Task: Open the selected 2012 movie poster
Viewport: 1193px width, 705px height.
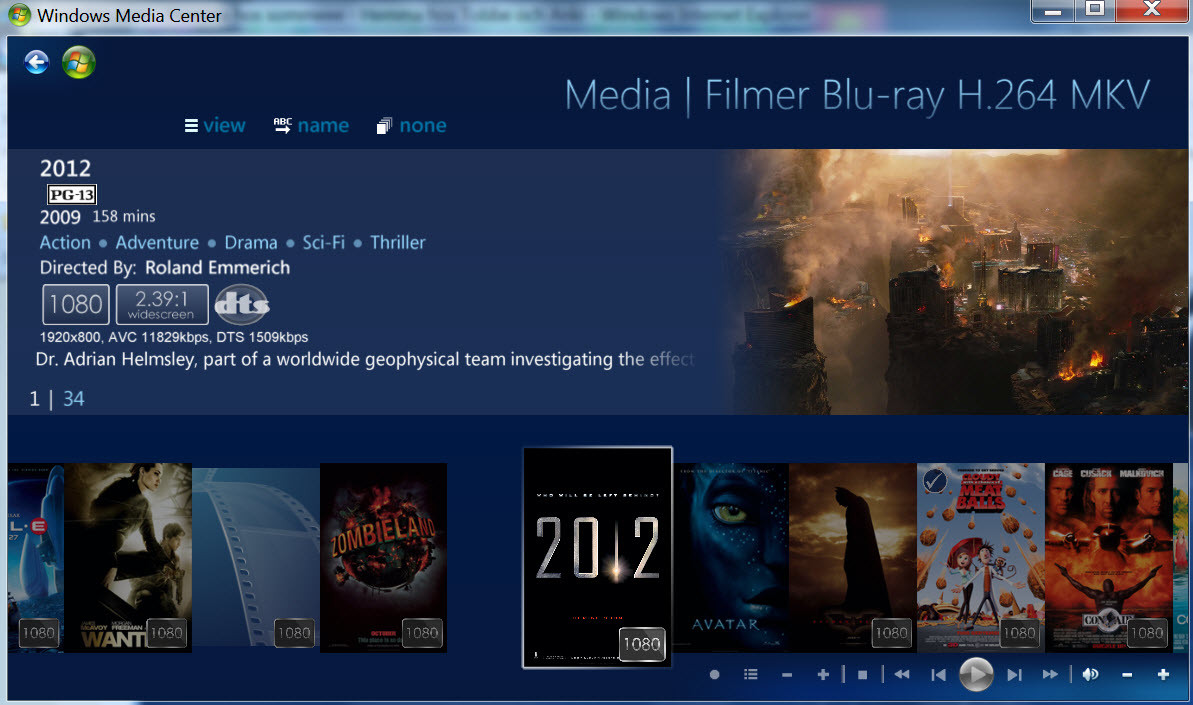Action: (x=597, y=557)
